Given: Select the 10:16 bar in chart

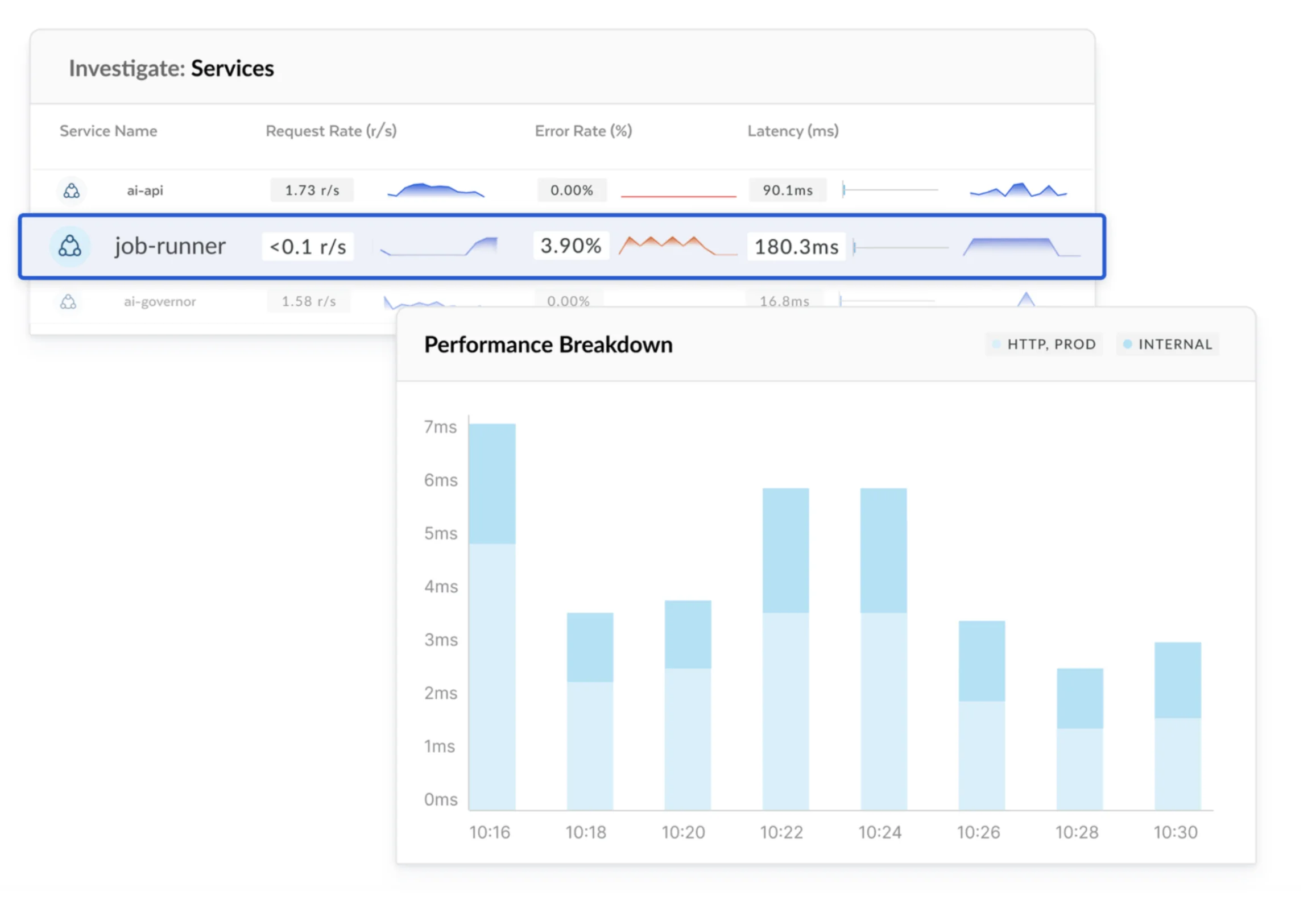Looking at the screenshot, I should tap(493, 617).
